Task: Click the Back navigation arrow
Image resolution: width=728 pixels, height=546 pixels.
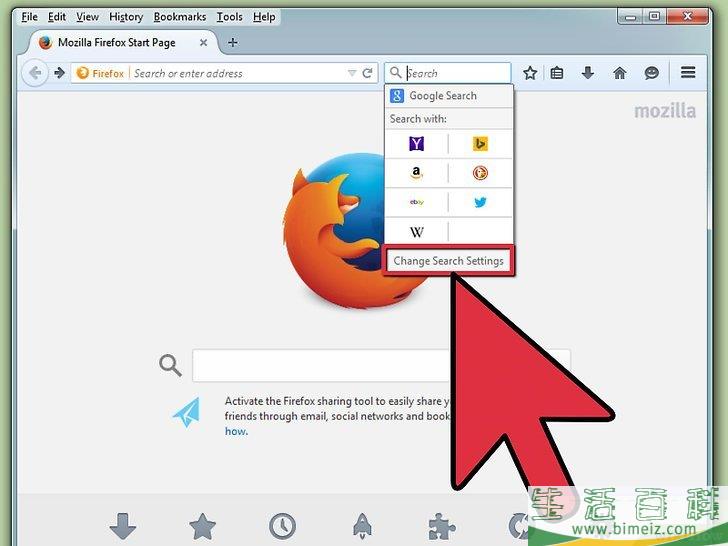Action: (x=35, y=73)
